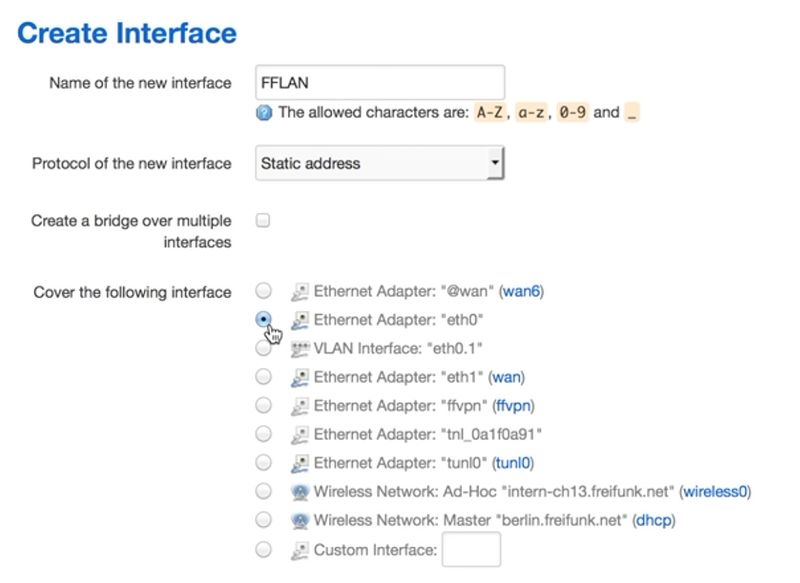The width and height of the screenshot is (800, 583).
Task: Click the Ethernet Adapter icon beside ffvpn
Action: pyautogui.click(x=300, y=405)
